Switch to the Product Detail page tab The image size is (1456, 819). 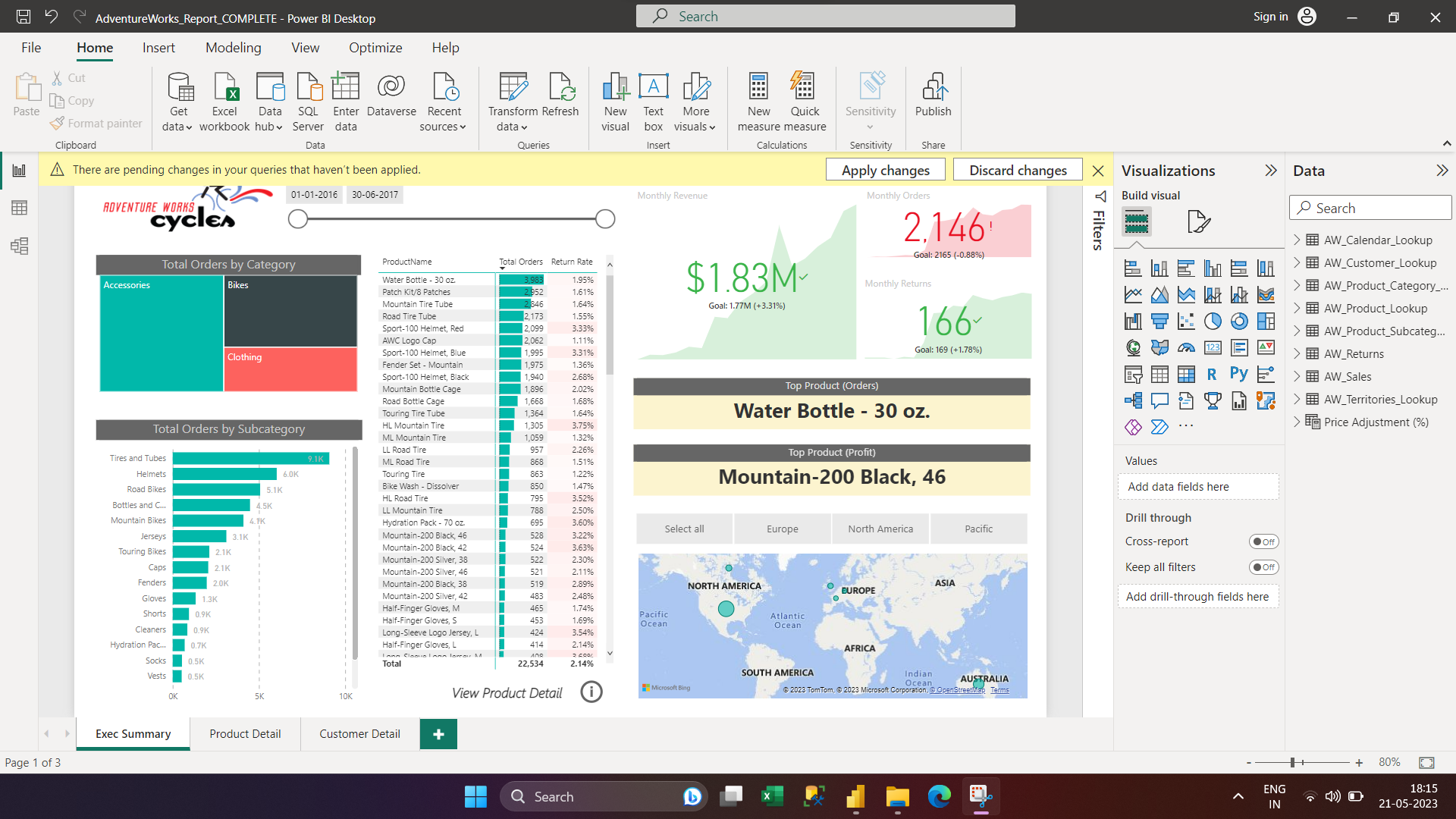click(x=245, y=734)
